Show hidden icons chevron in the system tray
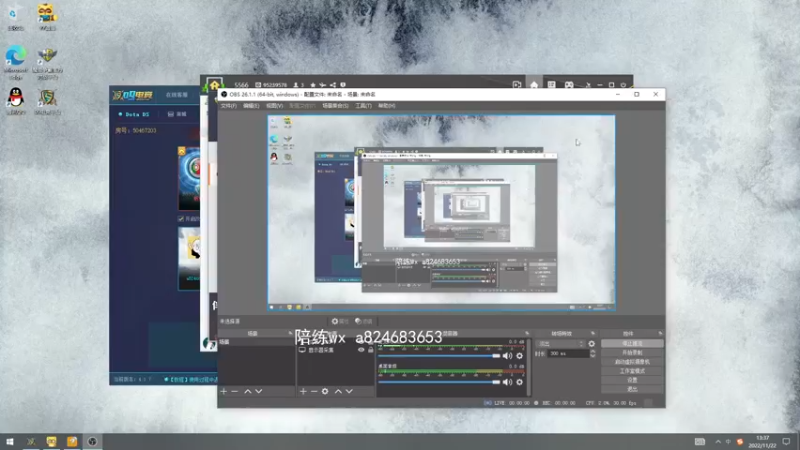 (718, 441)
